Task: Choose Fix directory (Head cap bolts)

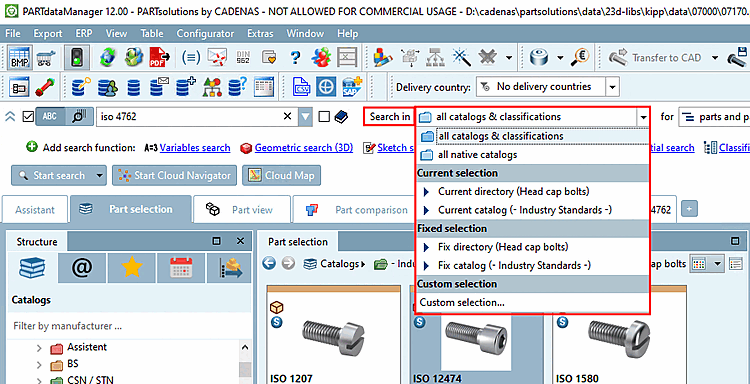Action: [x=532, y=247]
